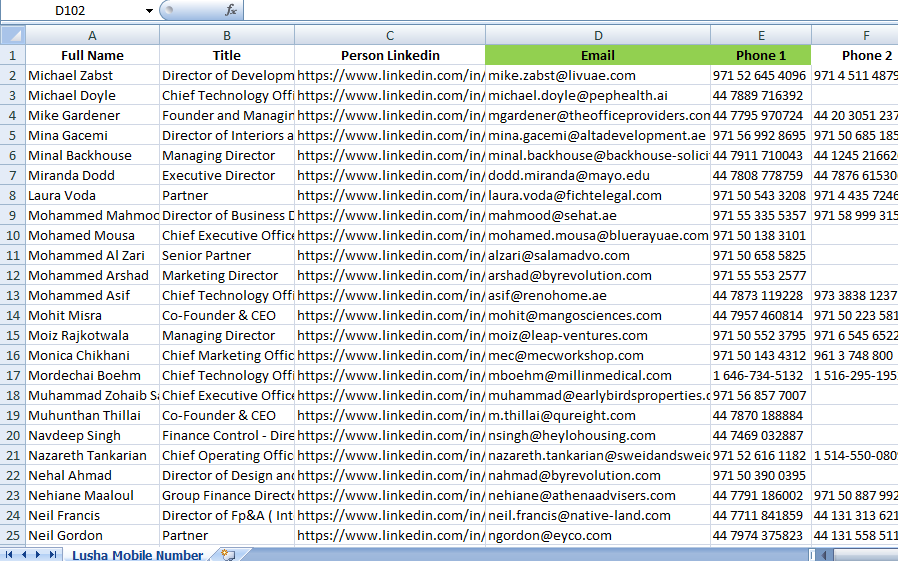This screenshot has width=898, height=561.
Task: Select the Mordechai Boehm name cell
Action: [92, 376]
